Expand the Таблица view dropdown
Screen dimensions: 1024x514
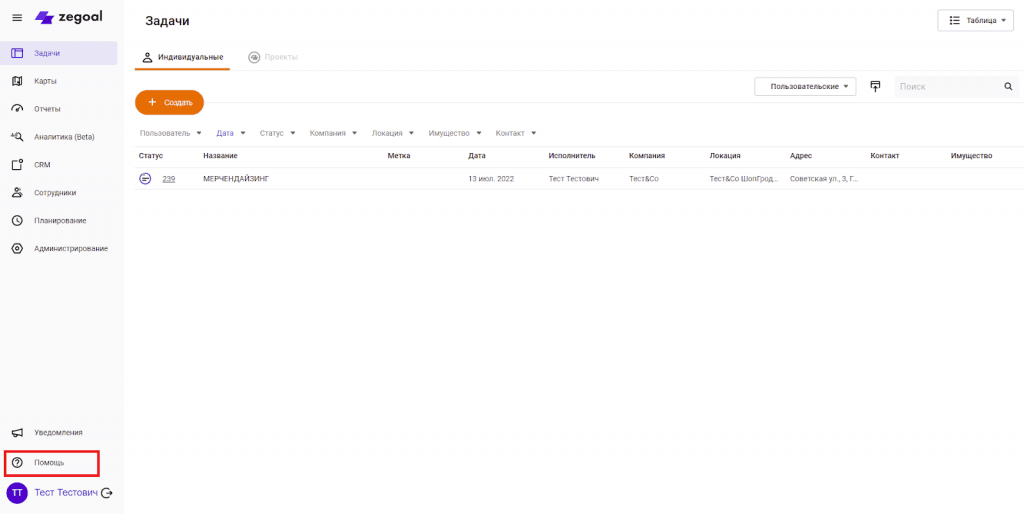click(x=974, y=20)
